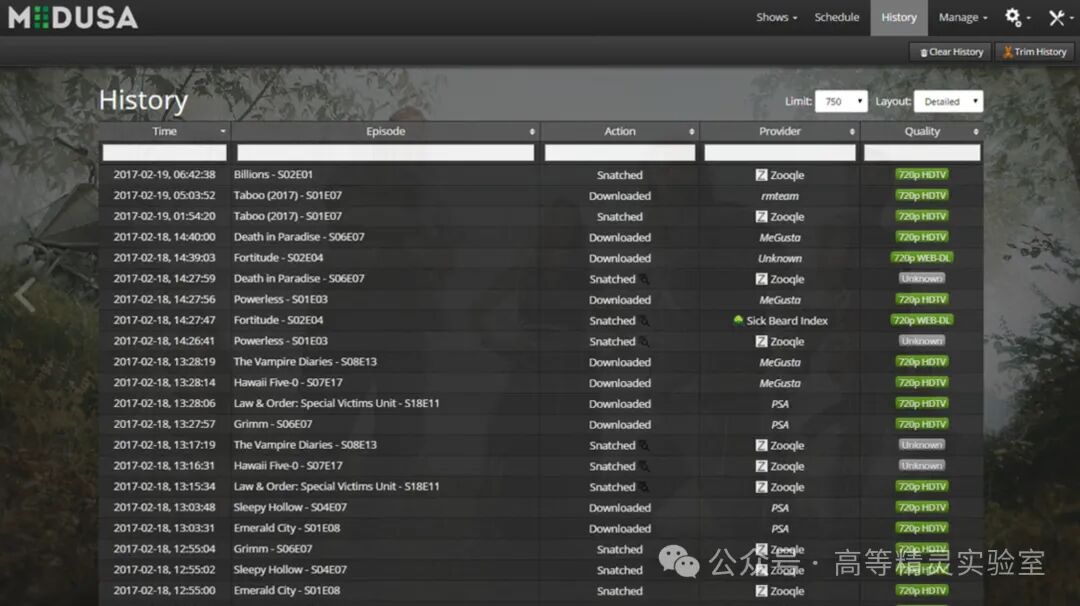The image size is (1080, 606).
Task: Click 720p WEB-DL badge for Fortitude downloaded
Action: [x=922, y=258]
